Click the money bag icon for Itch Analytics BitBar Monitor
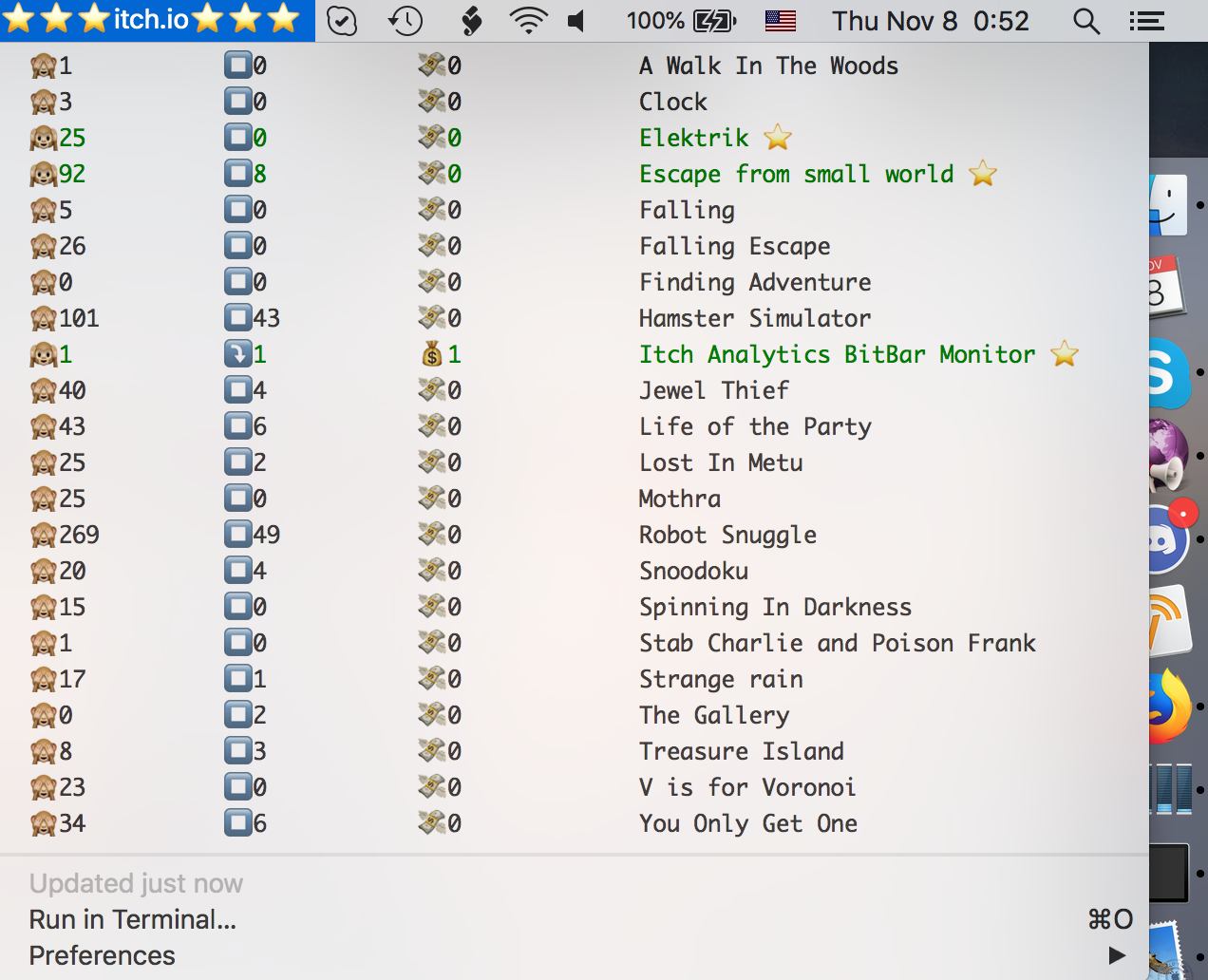The height and width of the screenshot is (980, 1208). (x=432, y=353)
